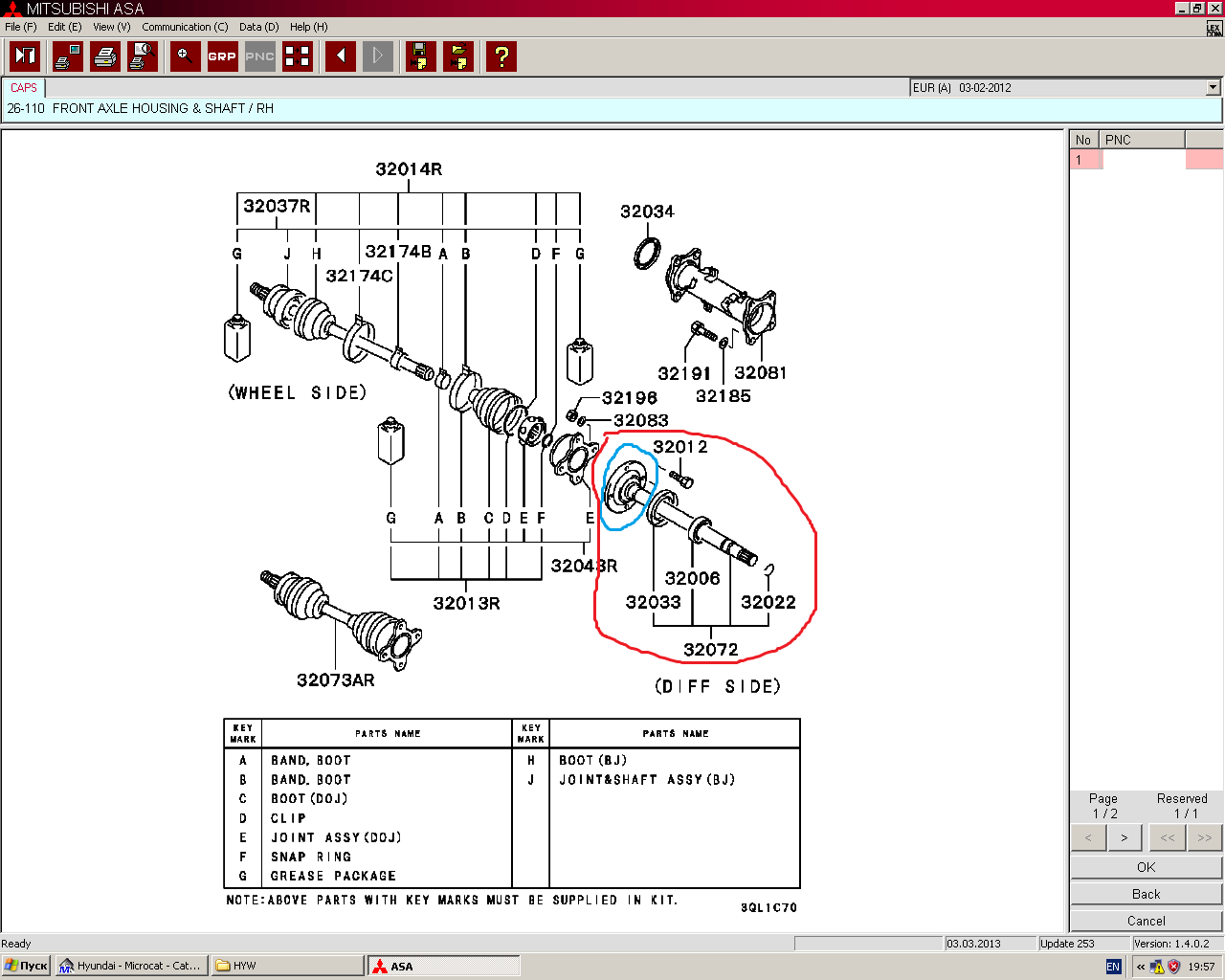Image resolution: width=1225 pixels, height=980 pixels.
Task: Expand the EUR (A) catalog dropdown
Action: [1213, 87]
